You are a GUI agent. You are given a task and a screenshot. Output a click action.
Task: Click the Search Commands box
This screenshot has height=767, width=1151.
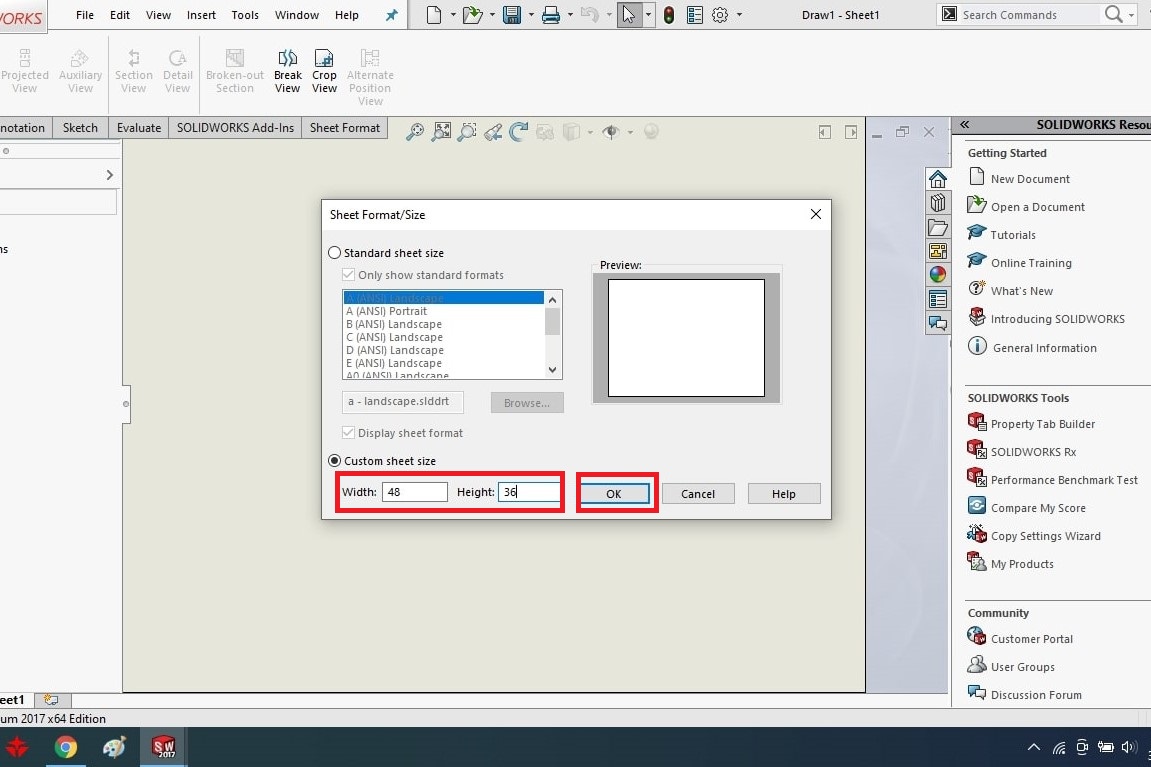1031,15
